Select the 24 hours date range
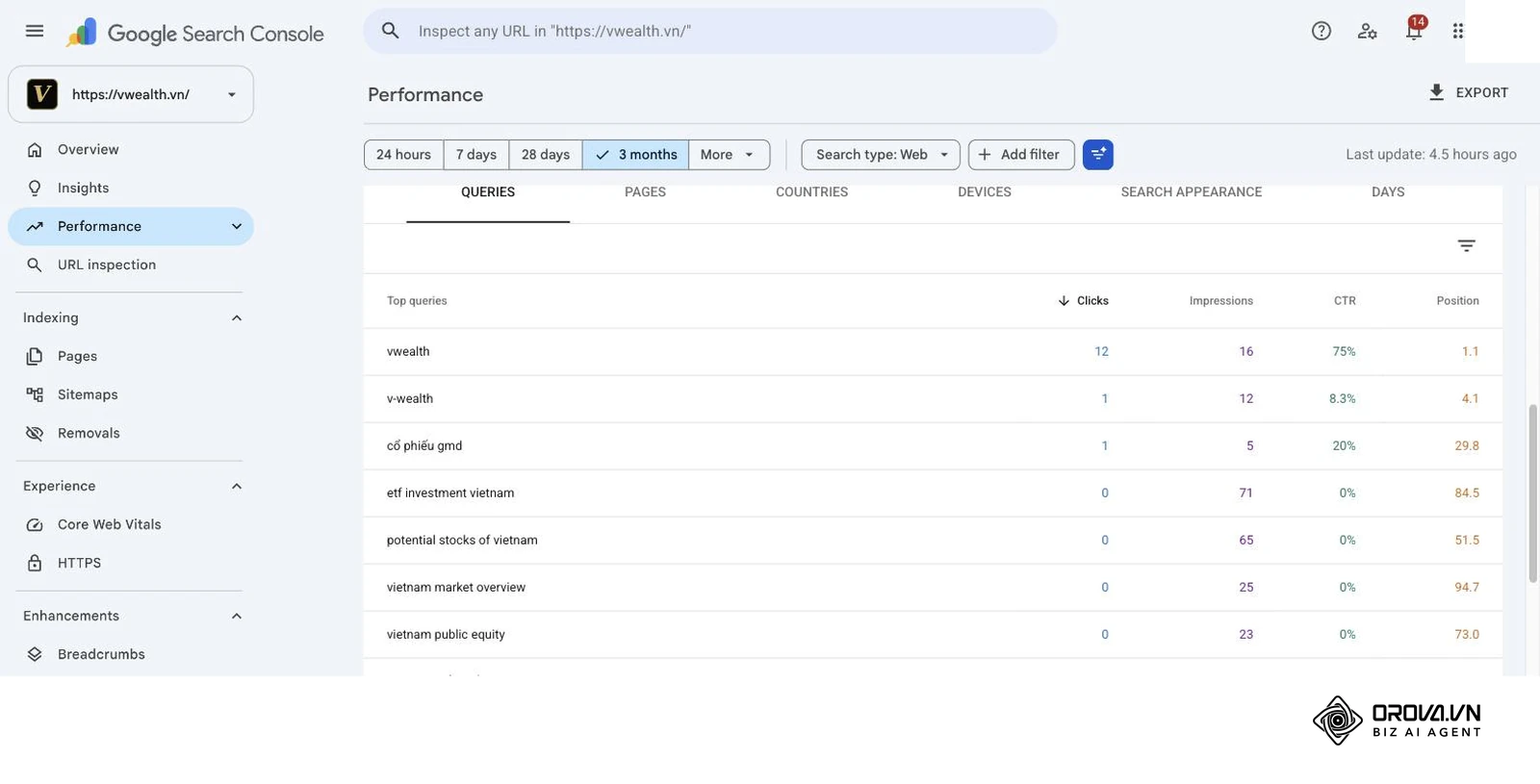Image resolution: width=1540 pixels, height=784 pixels. click(x=403, y=155)
